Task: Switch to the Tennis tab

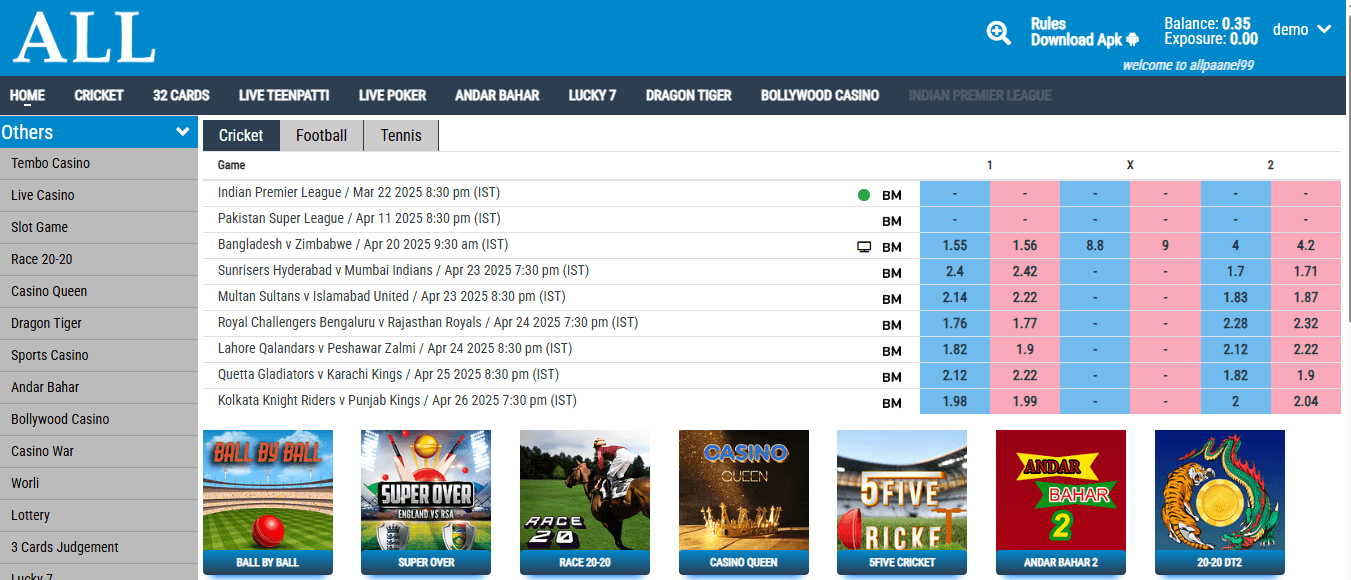Action: tap(399, 134)
